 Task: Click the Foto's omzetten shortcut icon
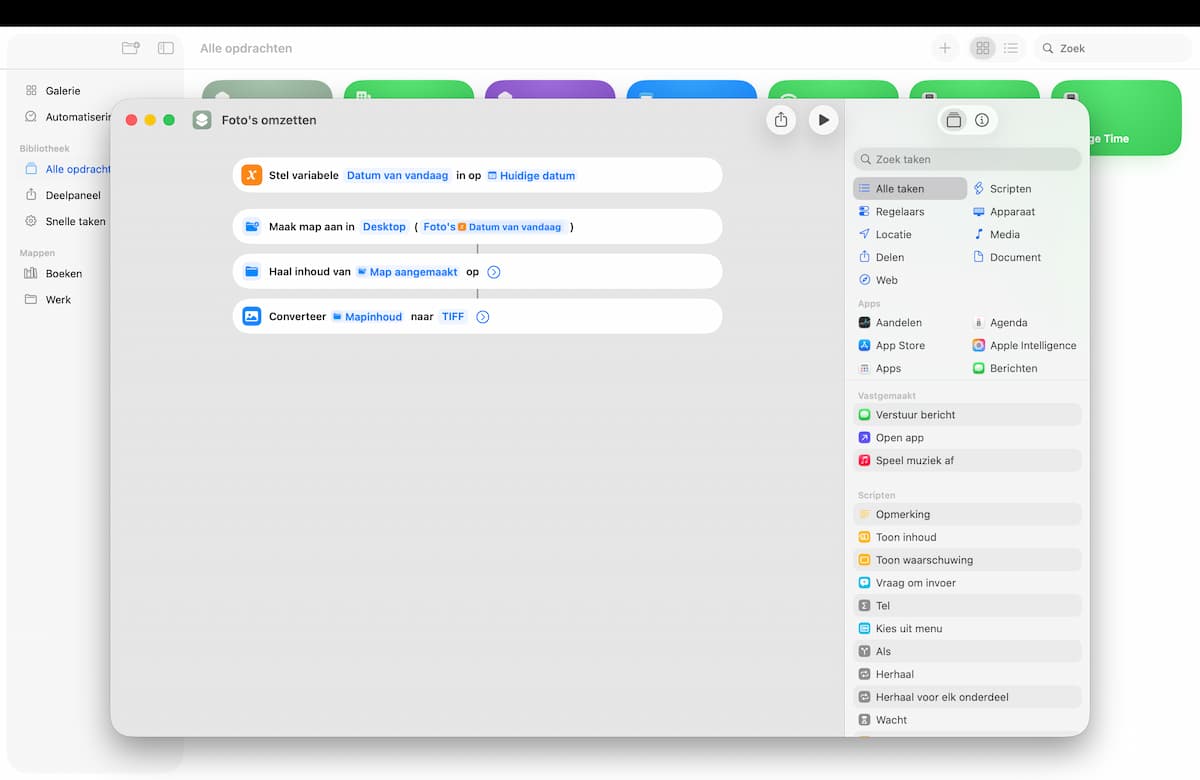pos(202,120)
